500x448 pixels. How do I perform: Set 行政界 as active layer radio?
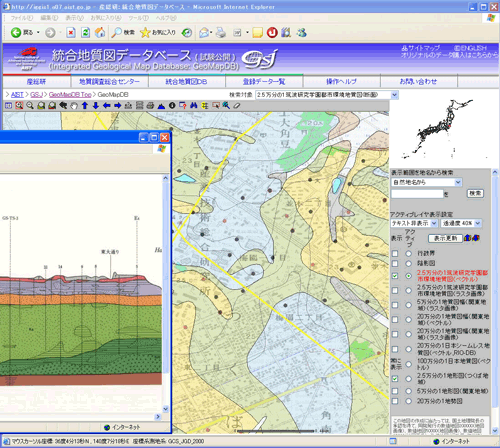point(408,254)
